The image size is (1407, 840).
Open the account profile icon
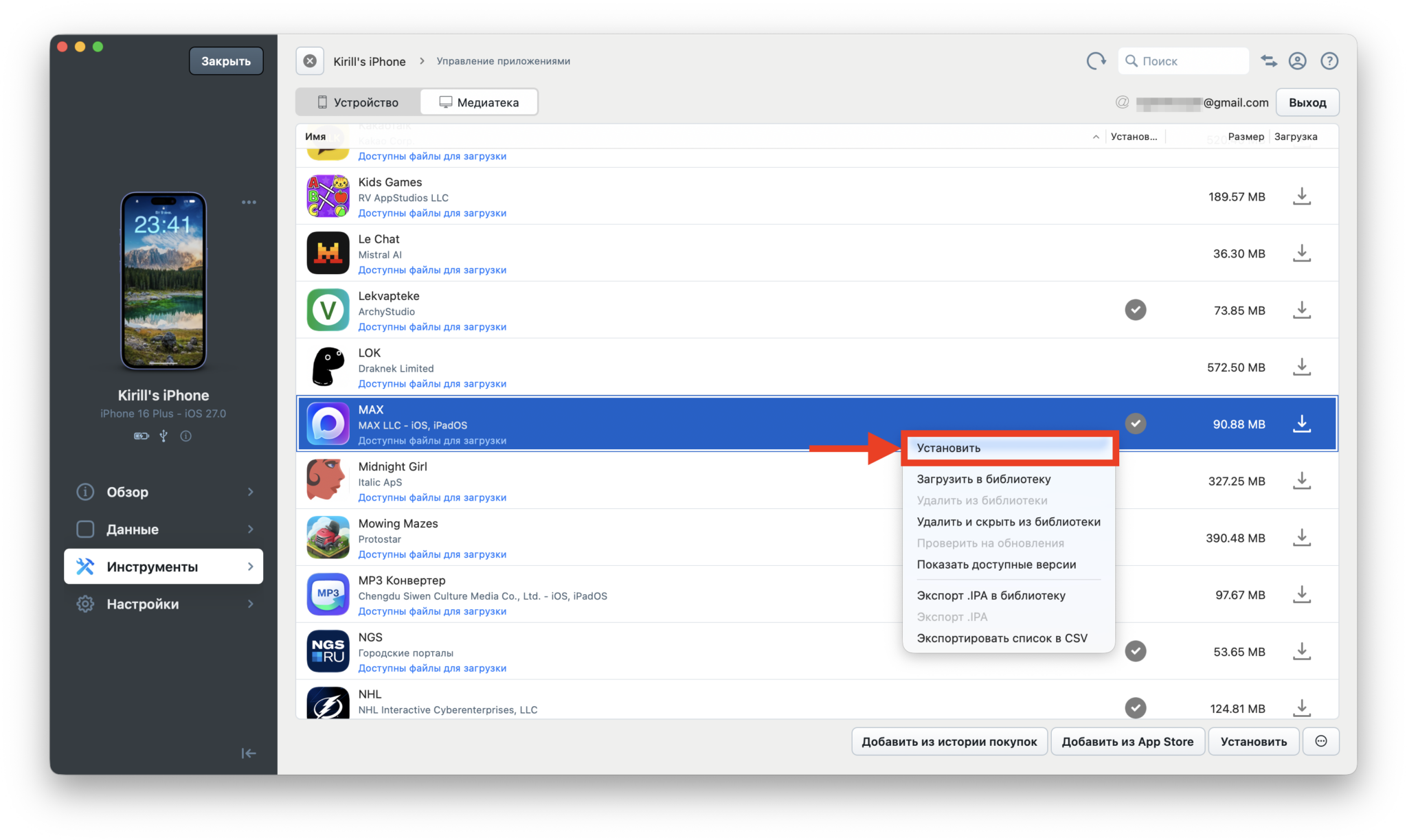tap(1297, 61)
